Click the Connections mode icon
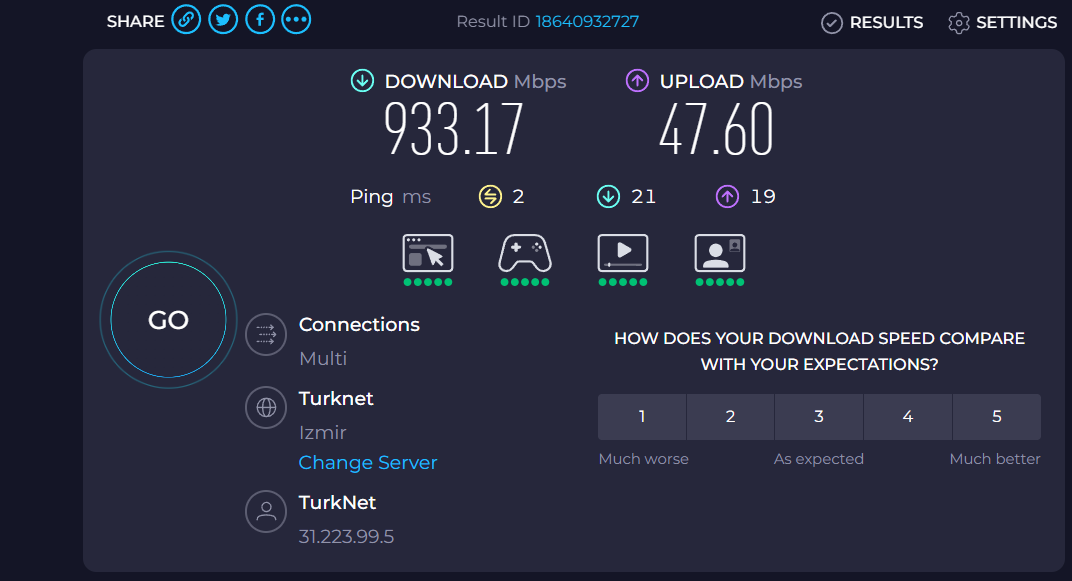The width and height of the screenshot is (1072, 581). pyautogui.click(x=266, y=334)
